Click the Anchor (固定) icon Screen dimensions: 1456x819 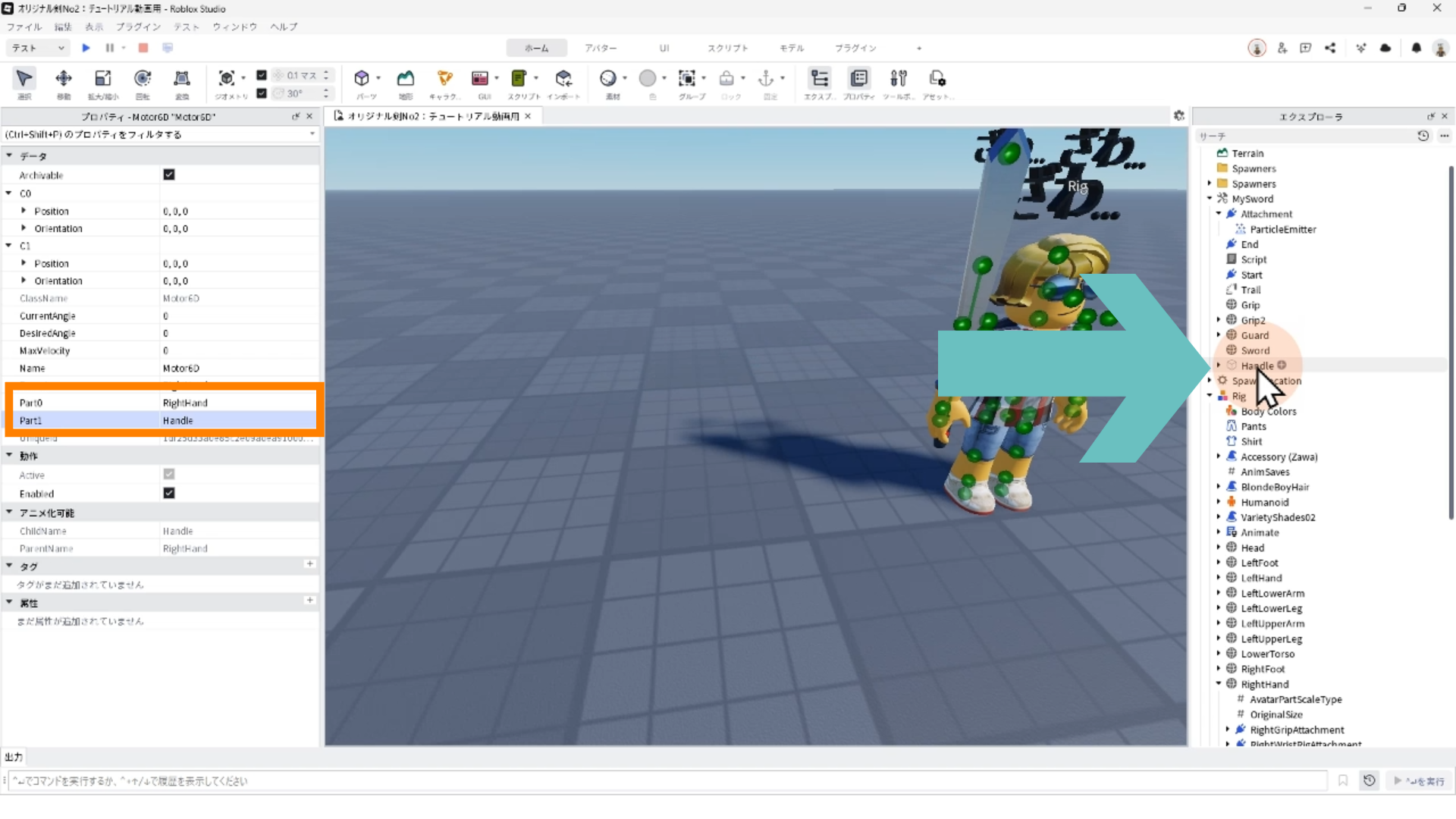766,79
